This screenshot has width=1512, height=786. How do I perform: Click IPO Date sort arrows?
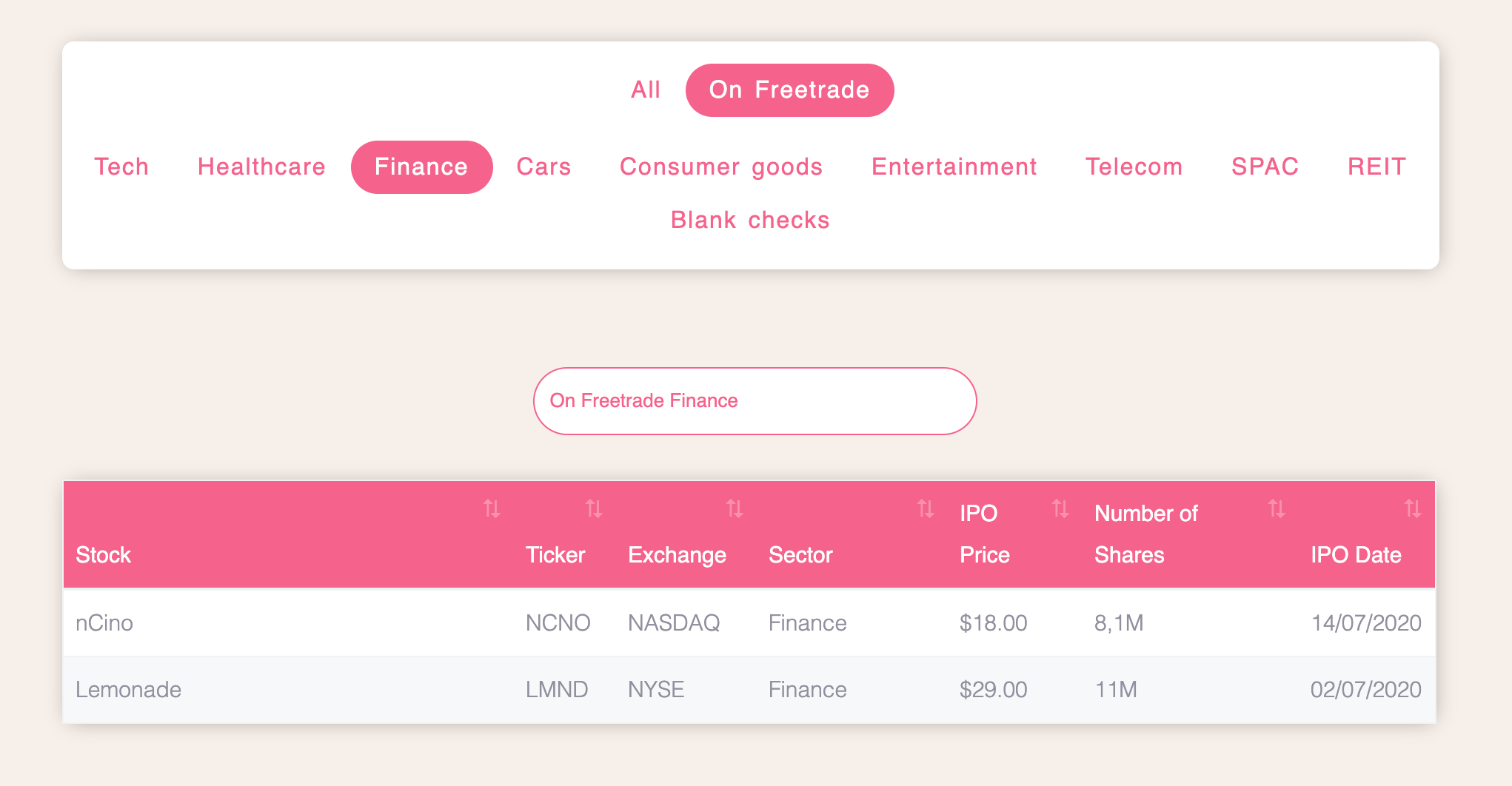point(1413,508)
